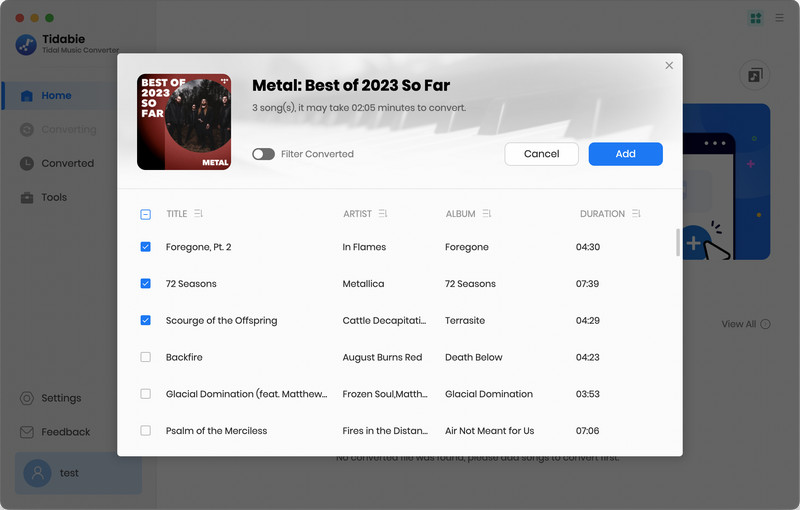The image size is (800, 510).
Task: Sort by ALBUM column sort icon
Action: point(487,214)
